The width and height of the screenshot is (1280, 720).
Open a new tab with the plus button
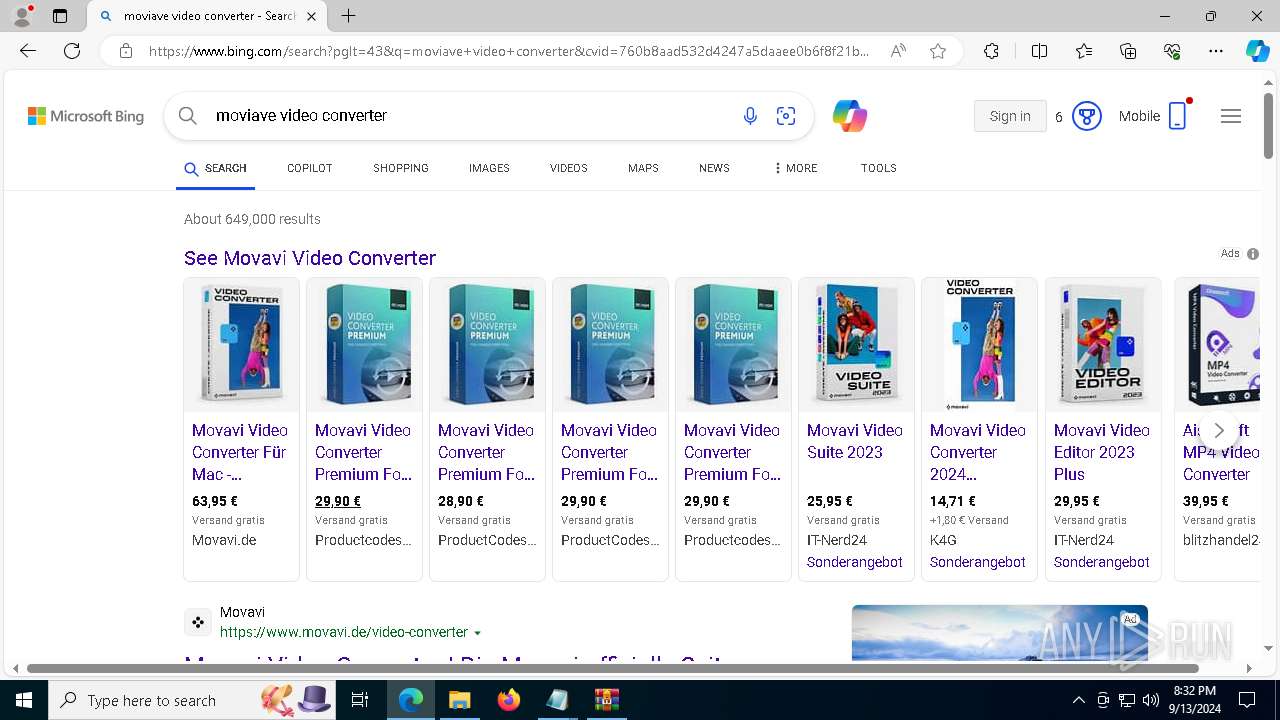click(348, 16)
